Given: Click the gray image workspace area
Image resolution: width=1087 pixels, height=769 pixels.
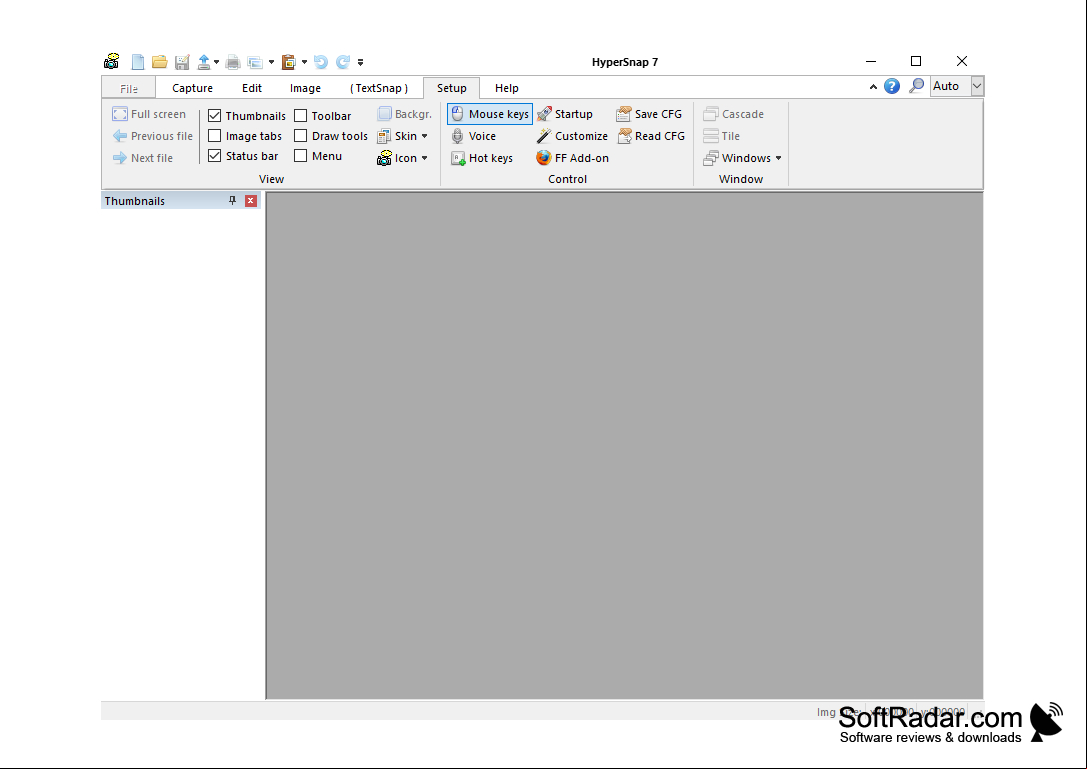Looking at the screenshot, I should pos(625,445).
